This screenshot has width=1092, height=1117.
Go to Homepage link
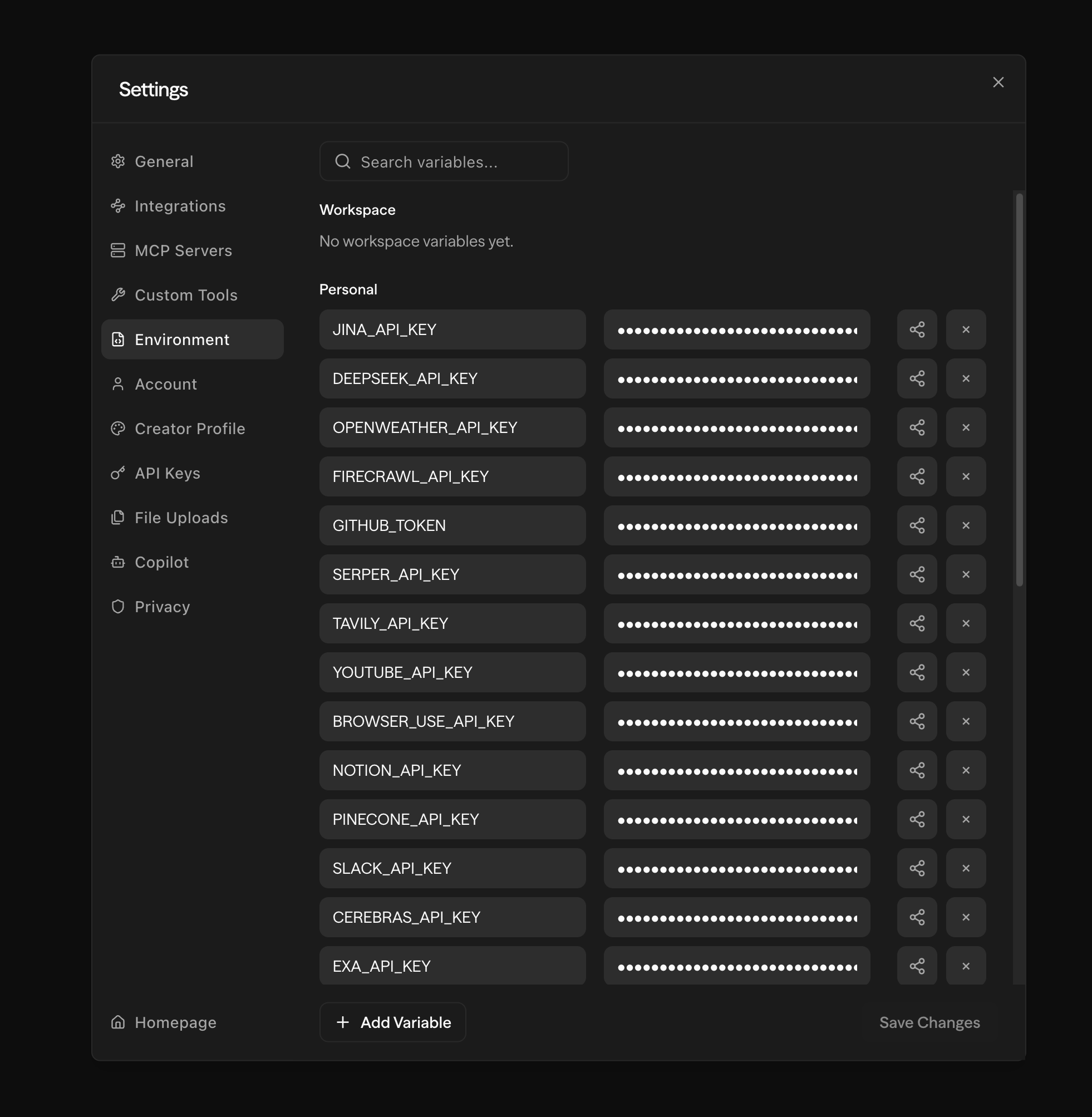point(175,1022)
